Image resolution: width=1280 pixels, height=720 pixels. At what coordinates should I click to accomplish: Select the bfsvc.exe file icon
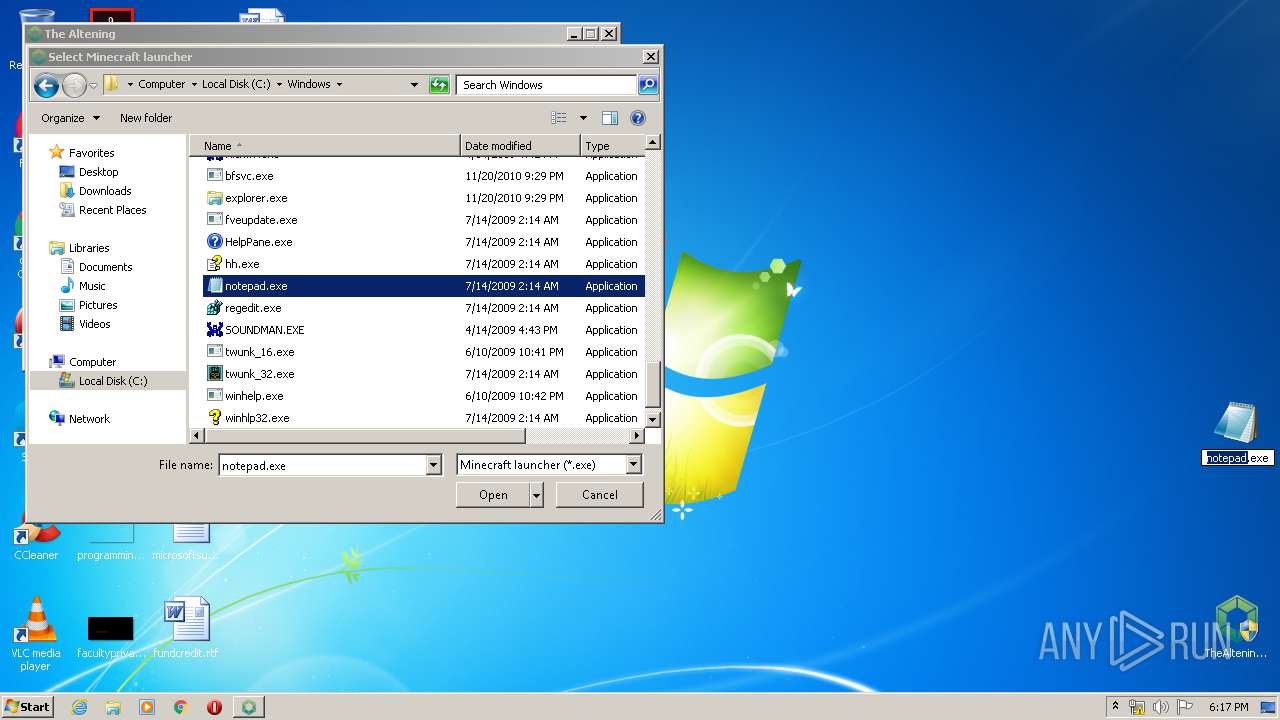click(x=214, y=175)
